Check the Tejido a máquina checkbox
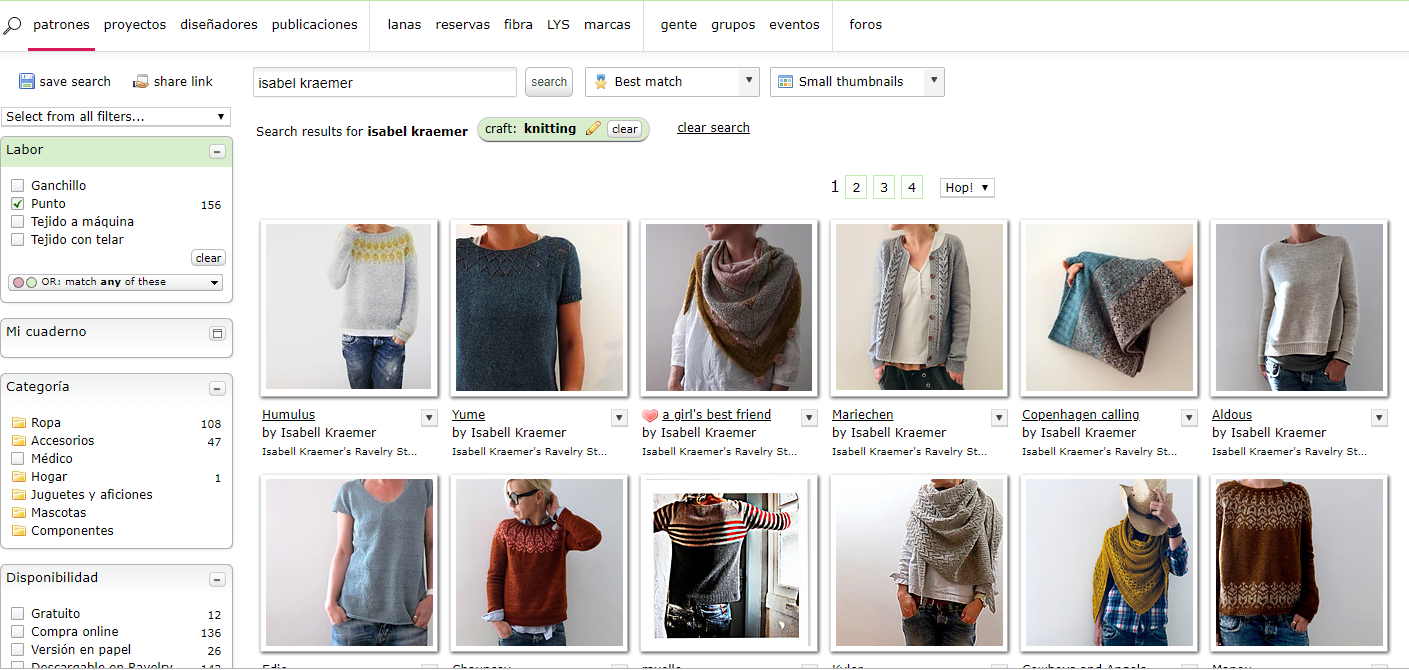The image size is (1409, 670). 18,222
